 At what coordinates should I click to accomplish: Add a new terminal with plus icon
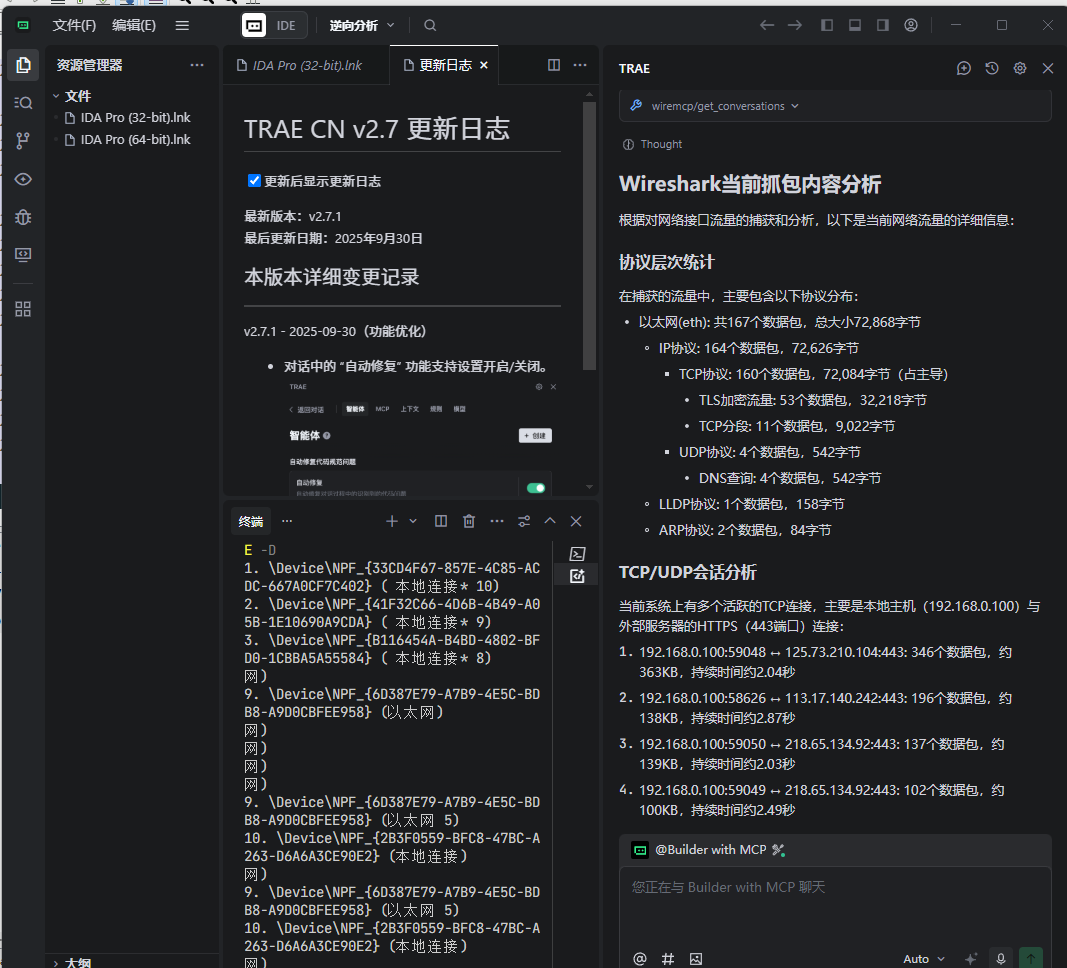[x=392, y=521]
